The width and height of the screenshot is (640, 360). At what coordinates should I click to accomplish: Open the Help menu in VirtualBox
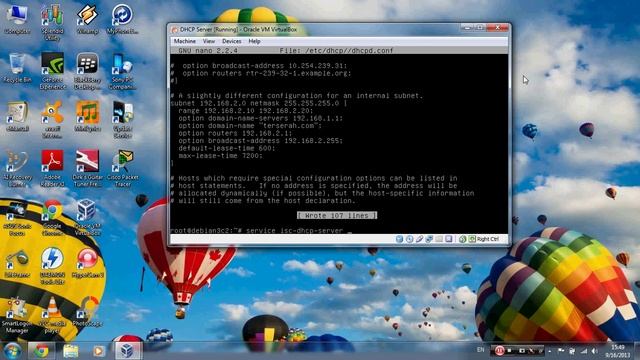pyautogui.click(x=254, y=41)
